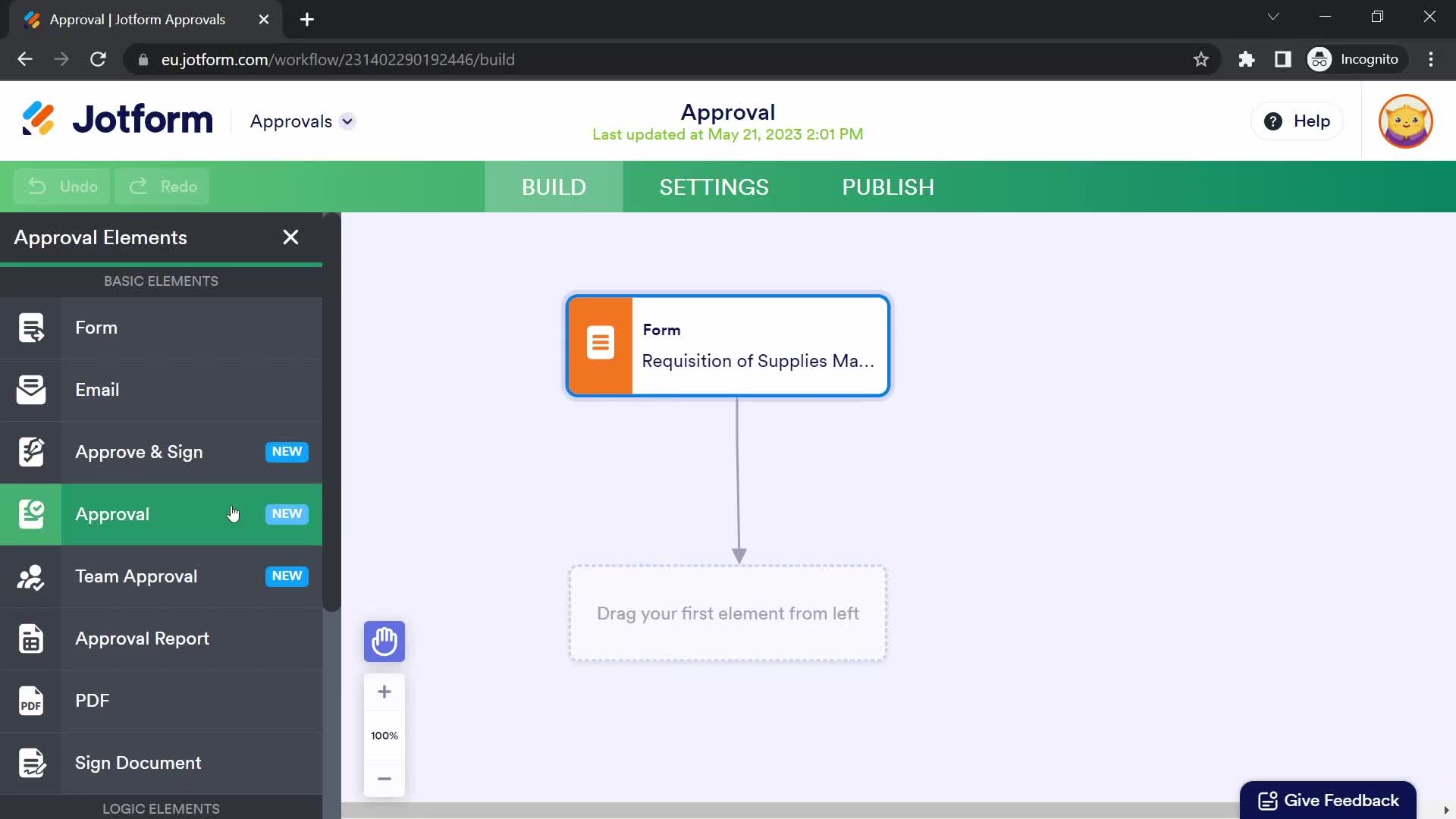Image resolution: width=1456 pixels, height=819 pixels.
Task: Close the Approval Elements panel
Action: click(x=291, y=237)
